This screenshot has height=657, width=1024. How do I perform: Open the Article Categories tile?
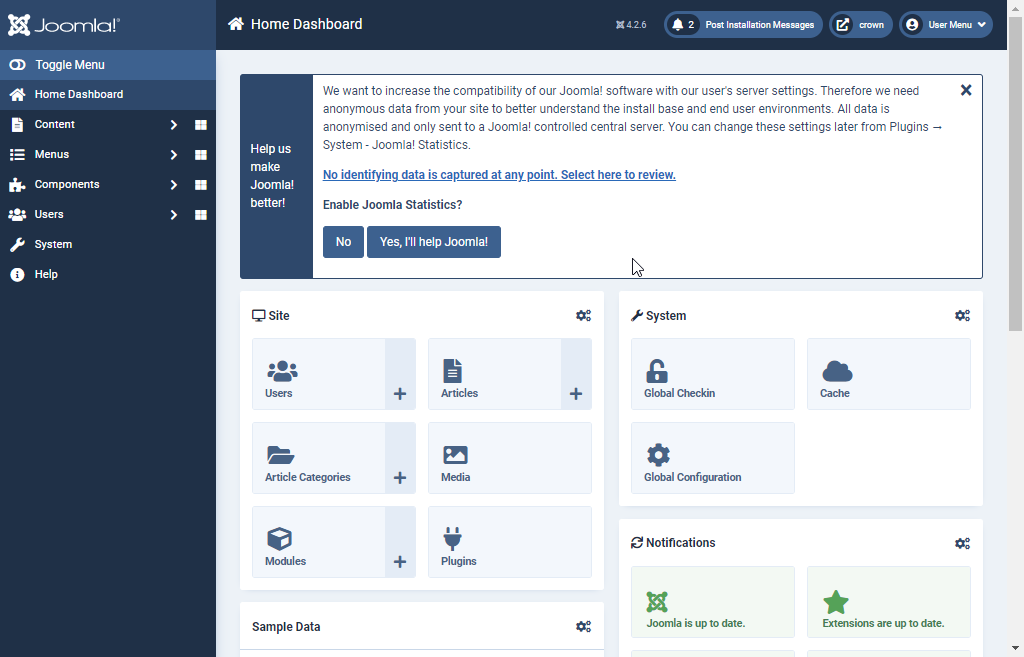[x=319, y=458]
